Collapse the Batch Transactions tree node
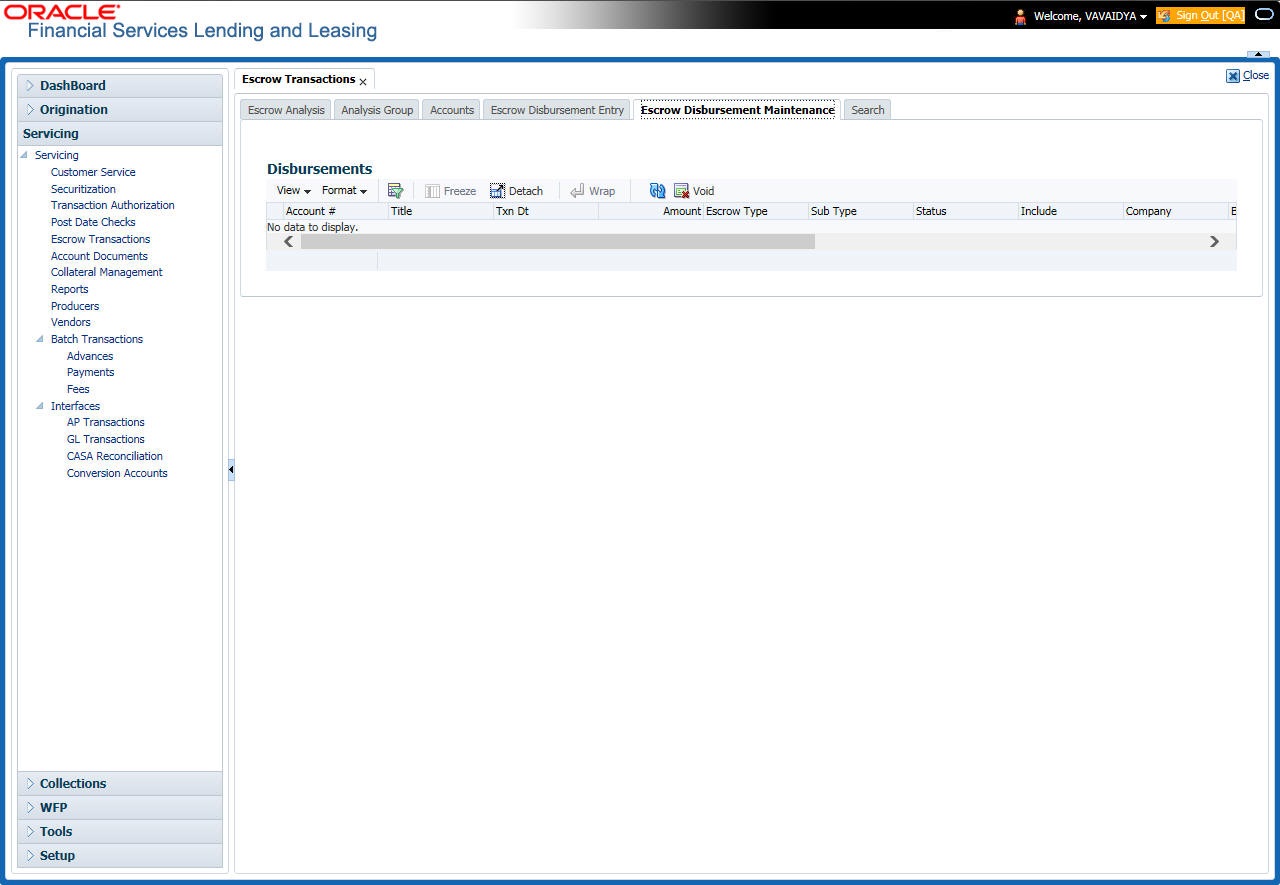 tap(40, 339)
